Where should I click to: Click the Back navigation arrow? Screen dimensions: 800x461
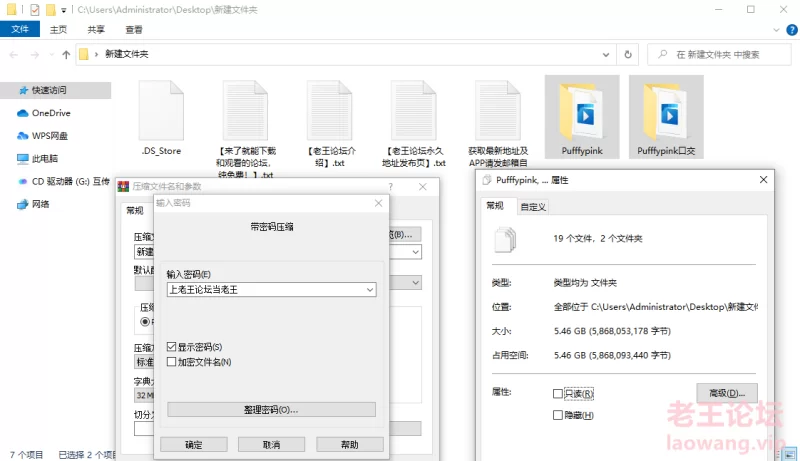pos(13,54)
